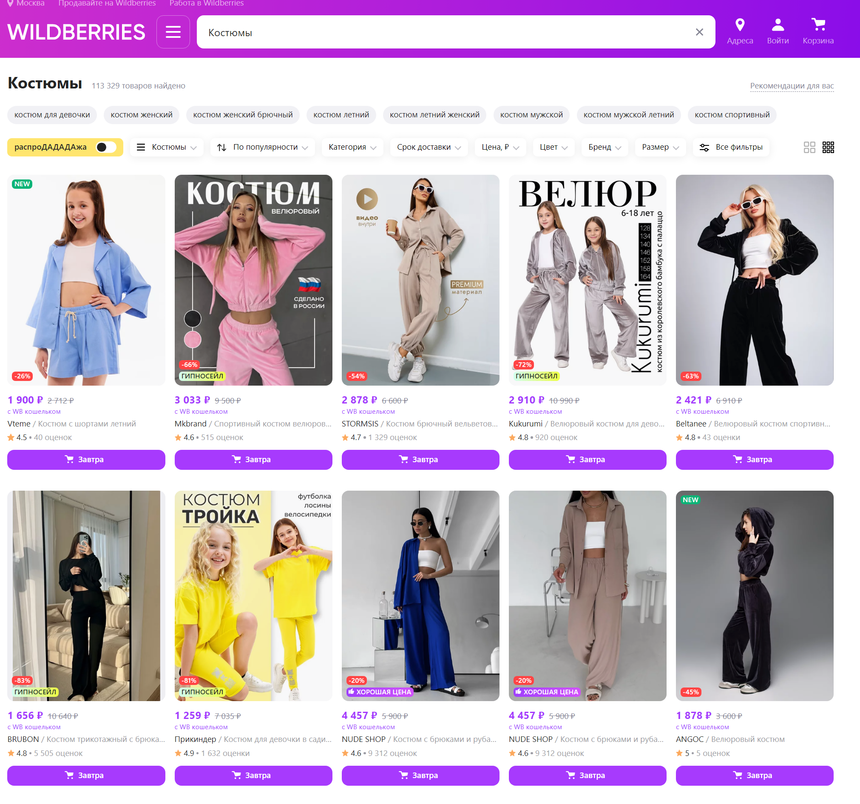Select pink color swatch on Mkbrand card
Viewport: 860px width, 804px height.
click(193, 340)
